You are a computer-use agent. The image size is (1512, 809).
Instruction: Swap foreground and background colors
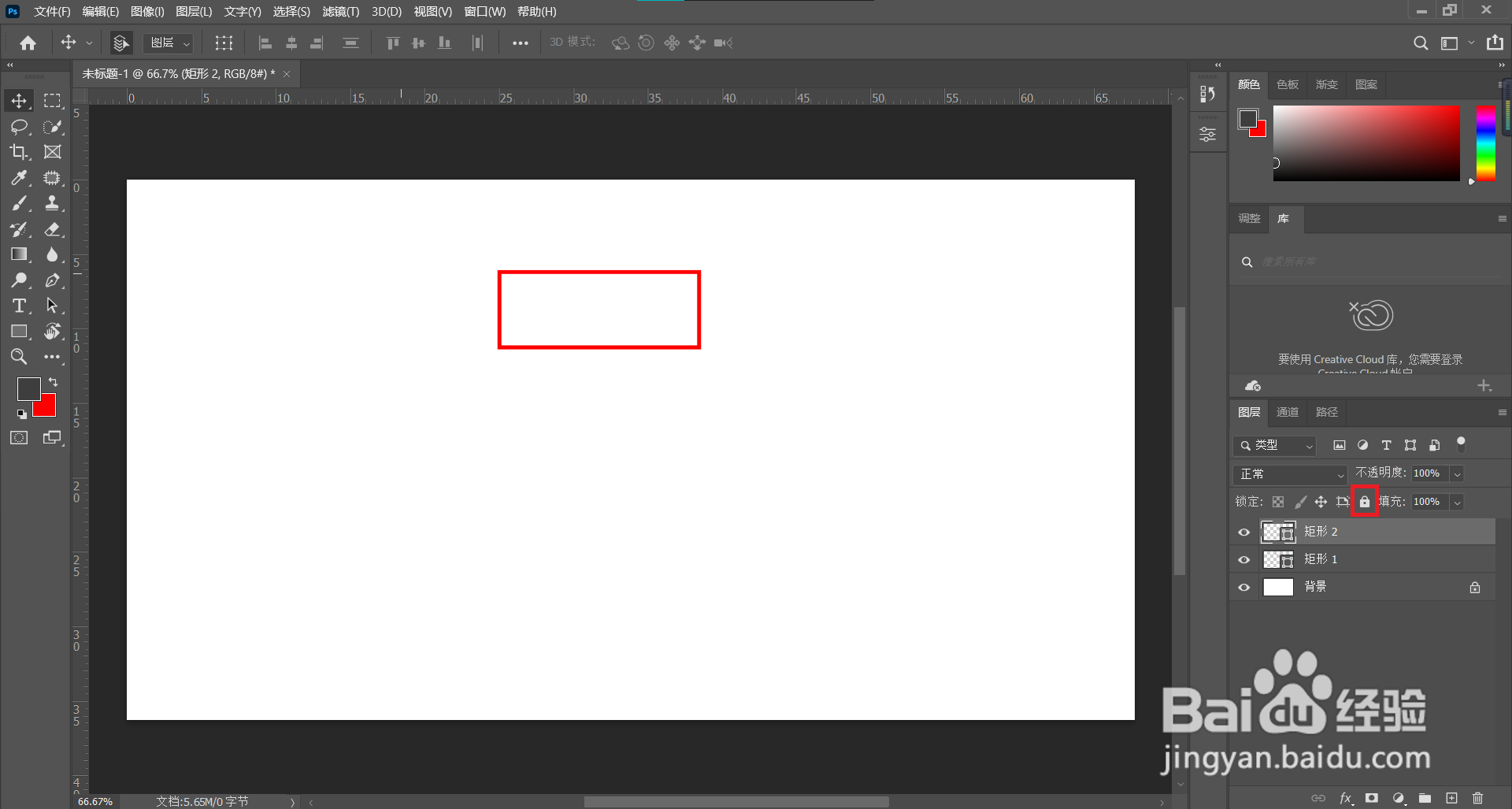54,382
